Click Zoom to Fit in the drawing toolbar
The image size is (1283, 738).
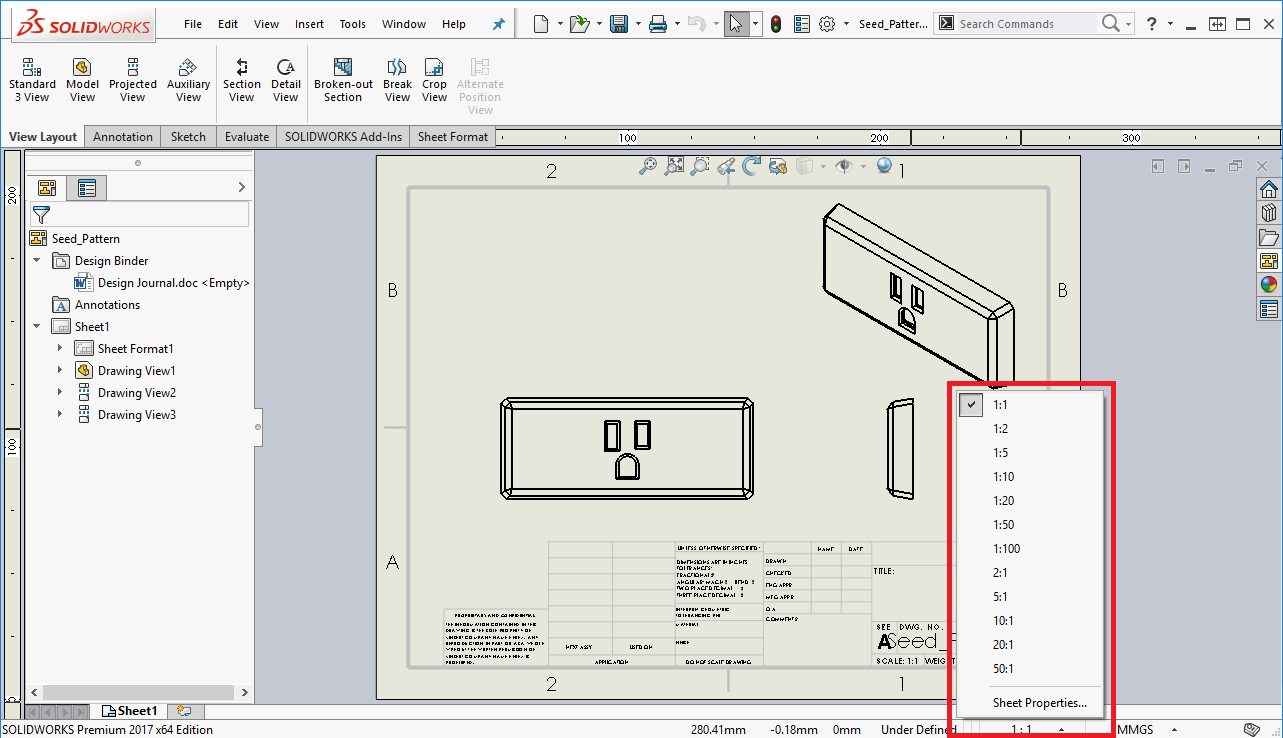click(x=673, y=165)
